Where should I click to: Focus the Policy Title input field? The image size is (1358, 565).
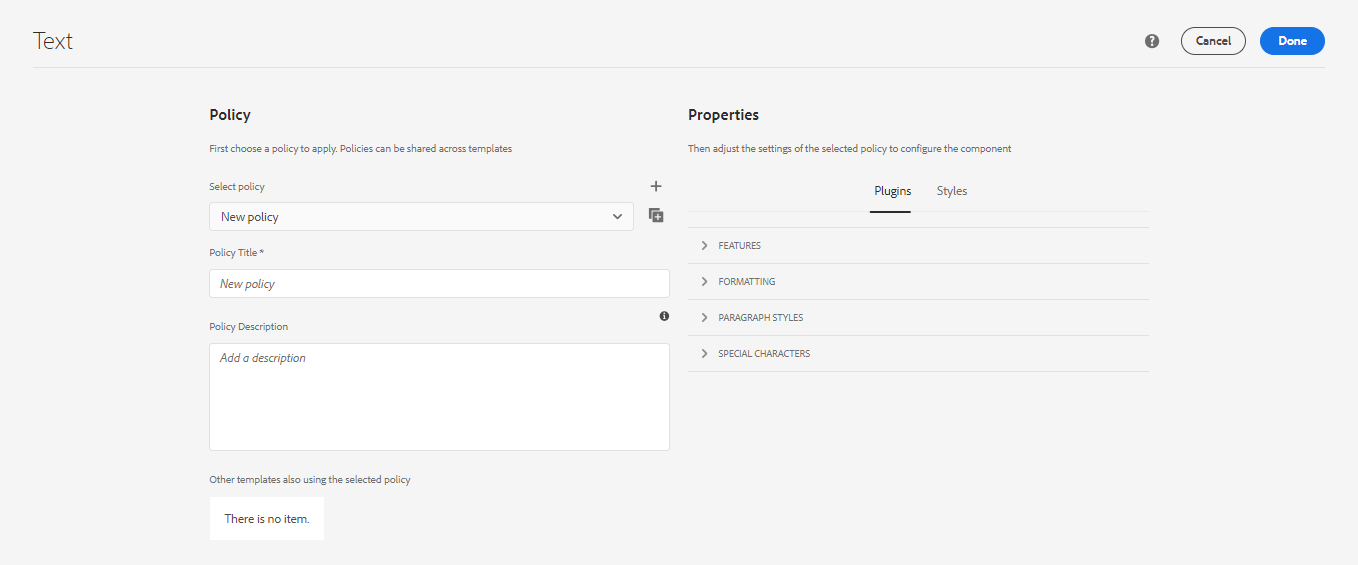[x=439, y=284]
